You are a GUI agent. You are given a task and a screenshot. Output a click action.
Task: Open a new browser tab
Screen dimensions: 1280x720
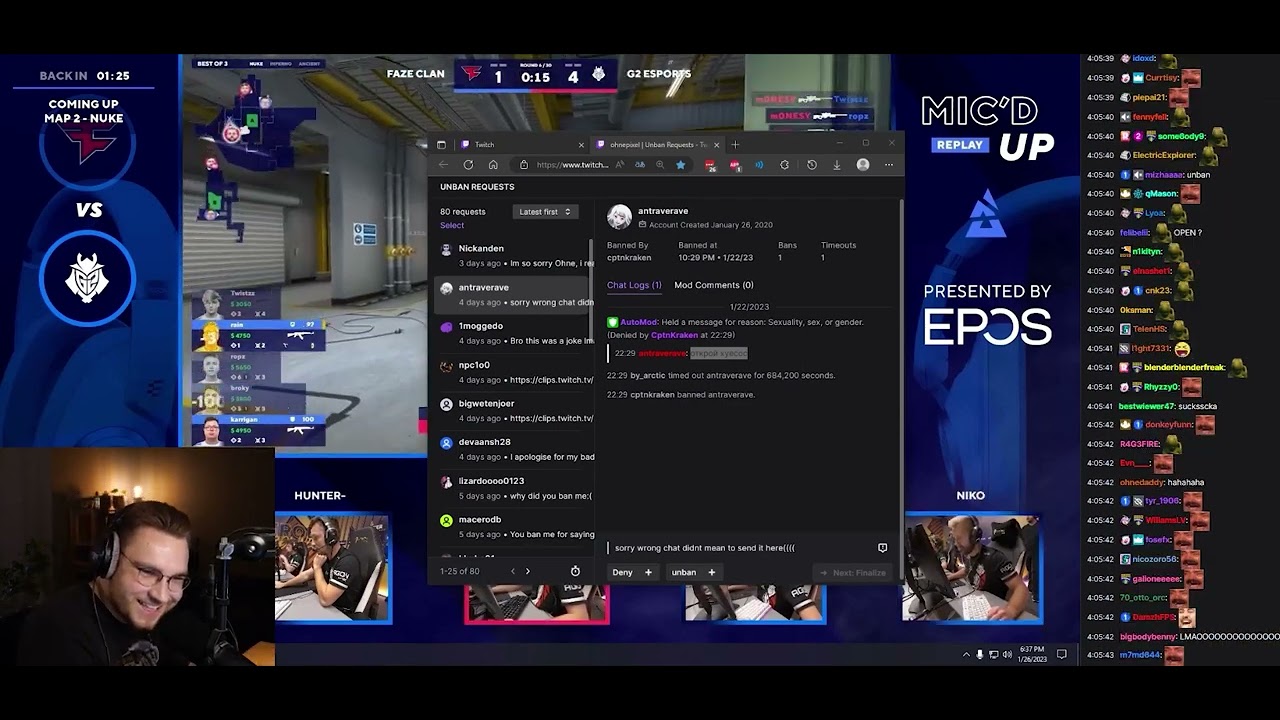pos(735,145)
